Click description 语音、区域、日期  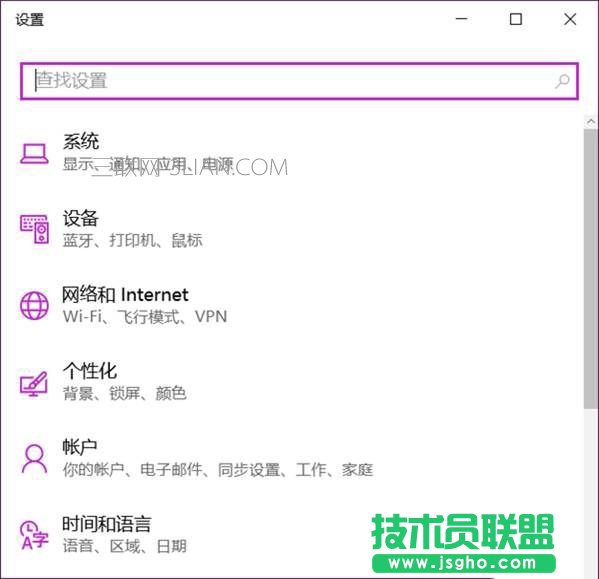pos(125,546)
